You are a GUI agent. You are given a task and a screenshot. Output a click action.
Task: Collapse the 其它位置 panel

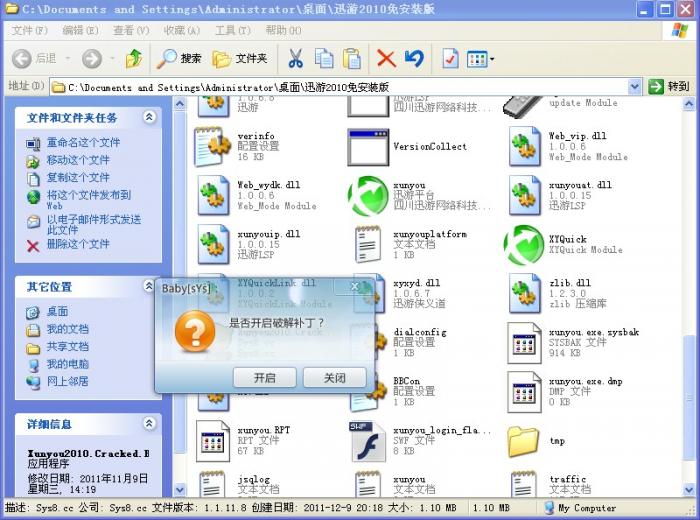coord(149,286)
